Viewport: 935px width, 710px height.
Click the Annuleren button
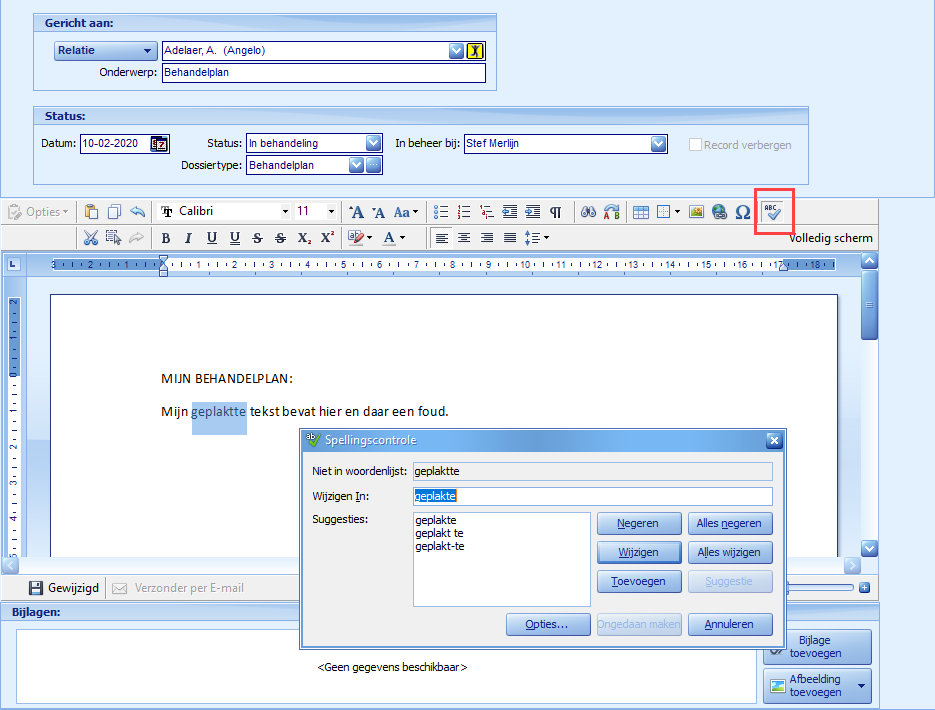[x=730, y=624]
